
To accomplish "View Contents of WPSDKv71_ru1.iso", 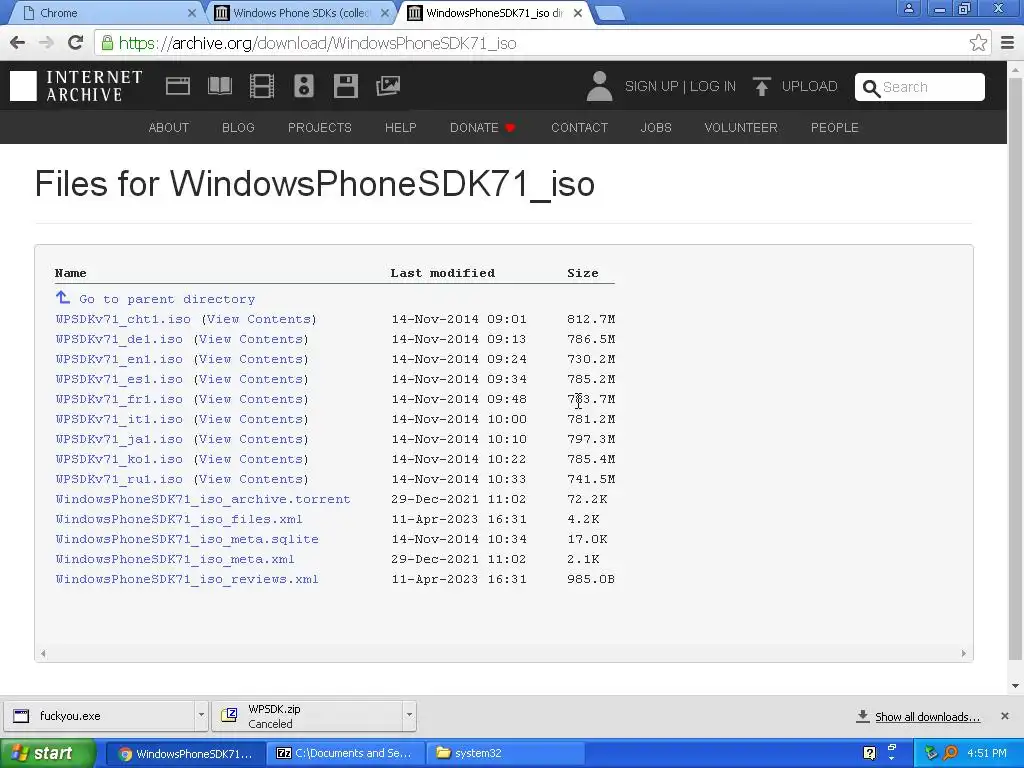I will tap(250, 479).
